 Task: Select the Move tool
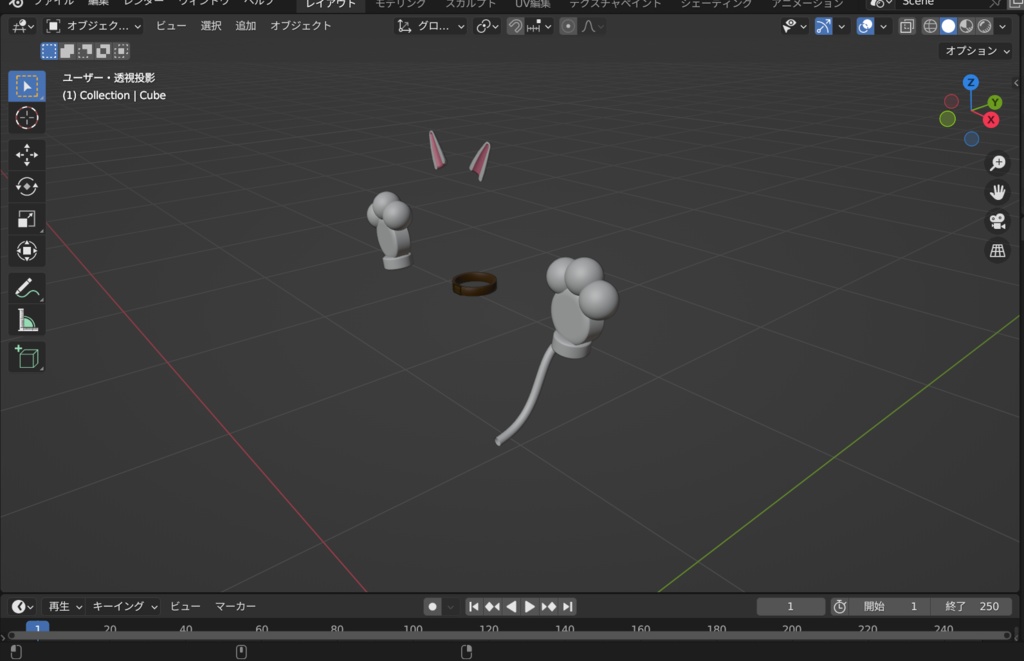tap(27, 155)
